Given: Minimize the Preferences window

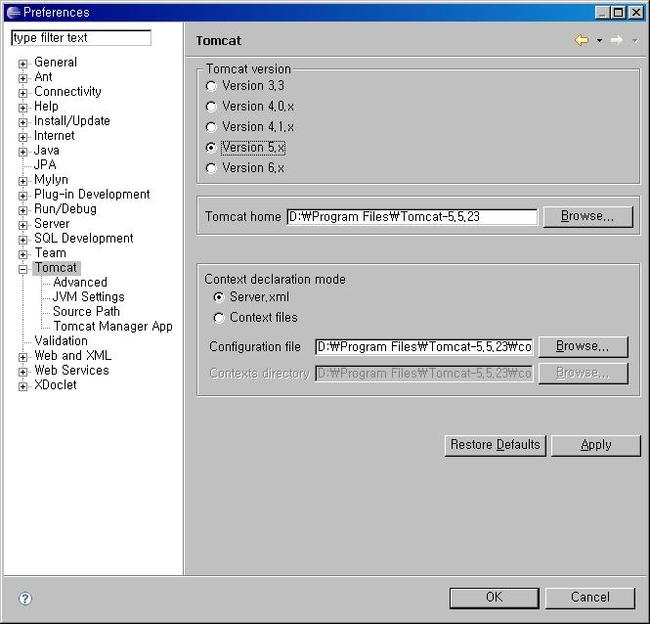Looking at the screenshot, I should (603, 12).
